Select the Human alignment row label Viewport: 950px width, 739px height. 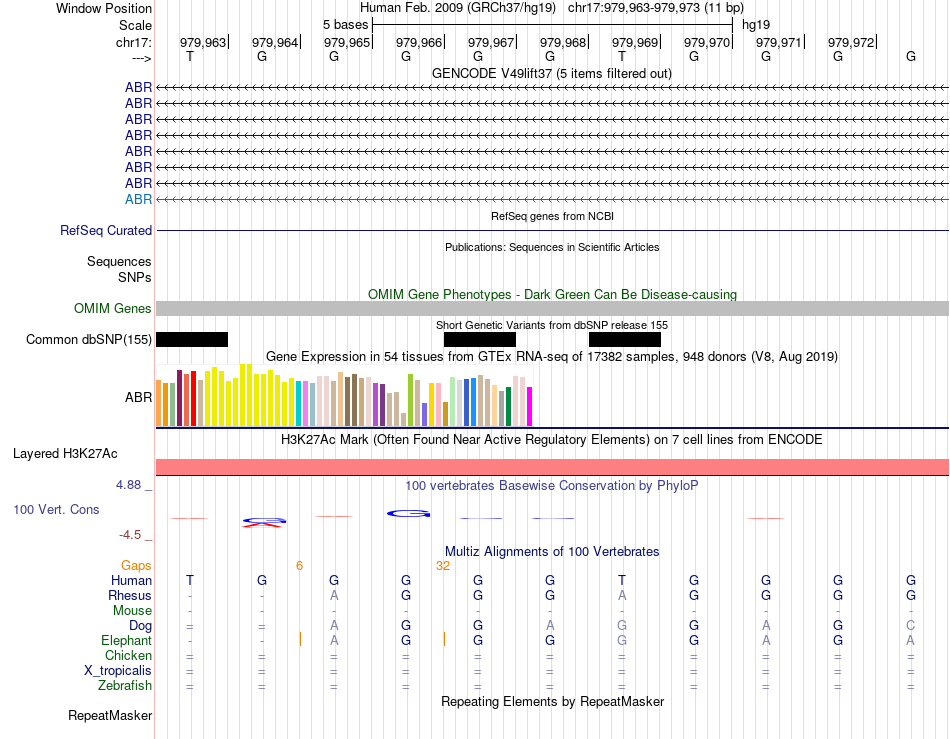131,580
